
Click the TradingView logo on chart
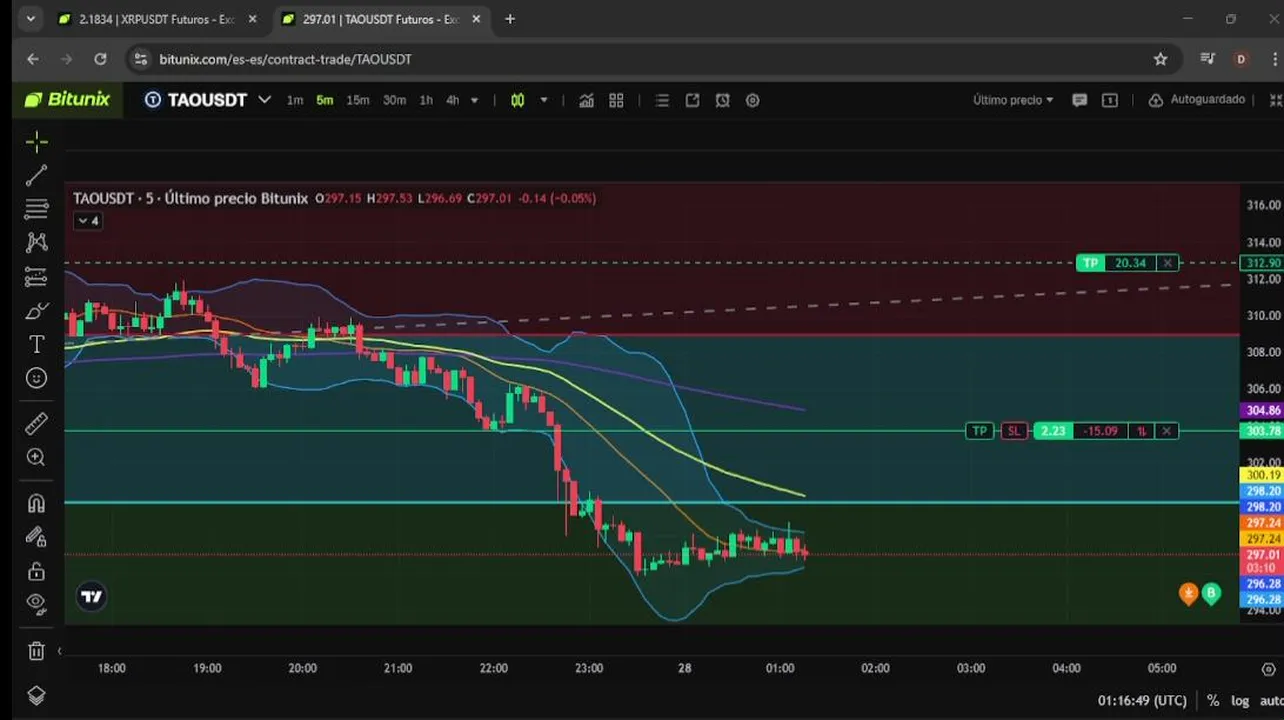coord(91,597)
